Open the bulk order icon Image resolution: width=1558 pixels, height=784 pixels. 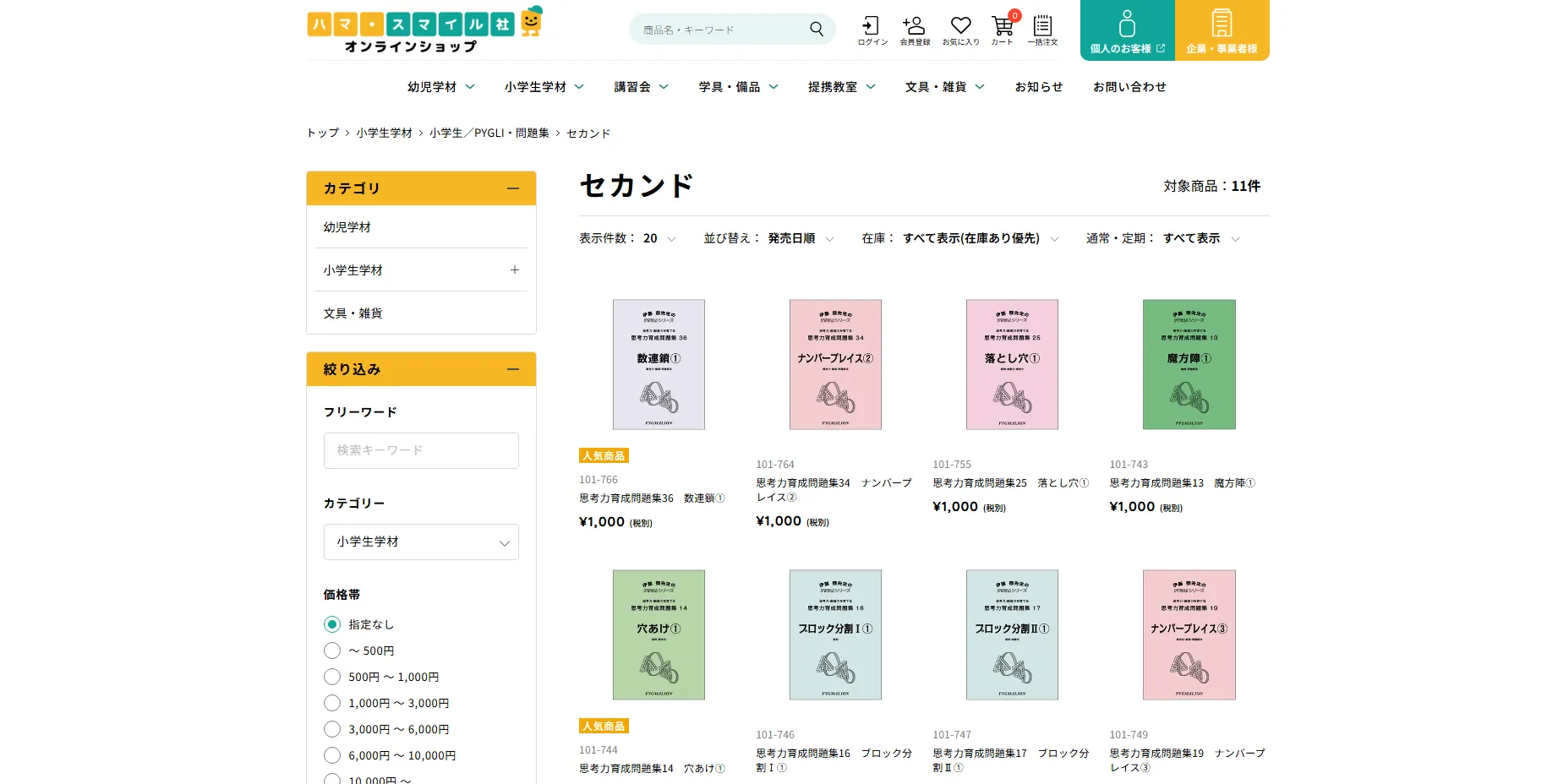coord(1042,30)
